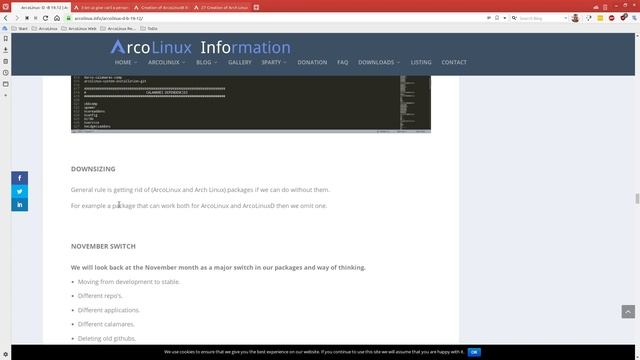Open the ArcoLinux bookmarks folder

(x=44, y=29)
